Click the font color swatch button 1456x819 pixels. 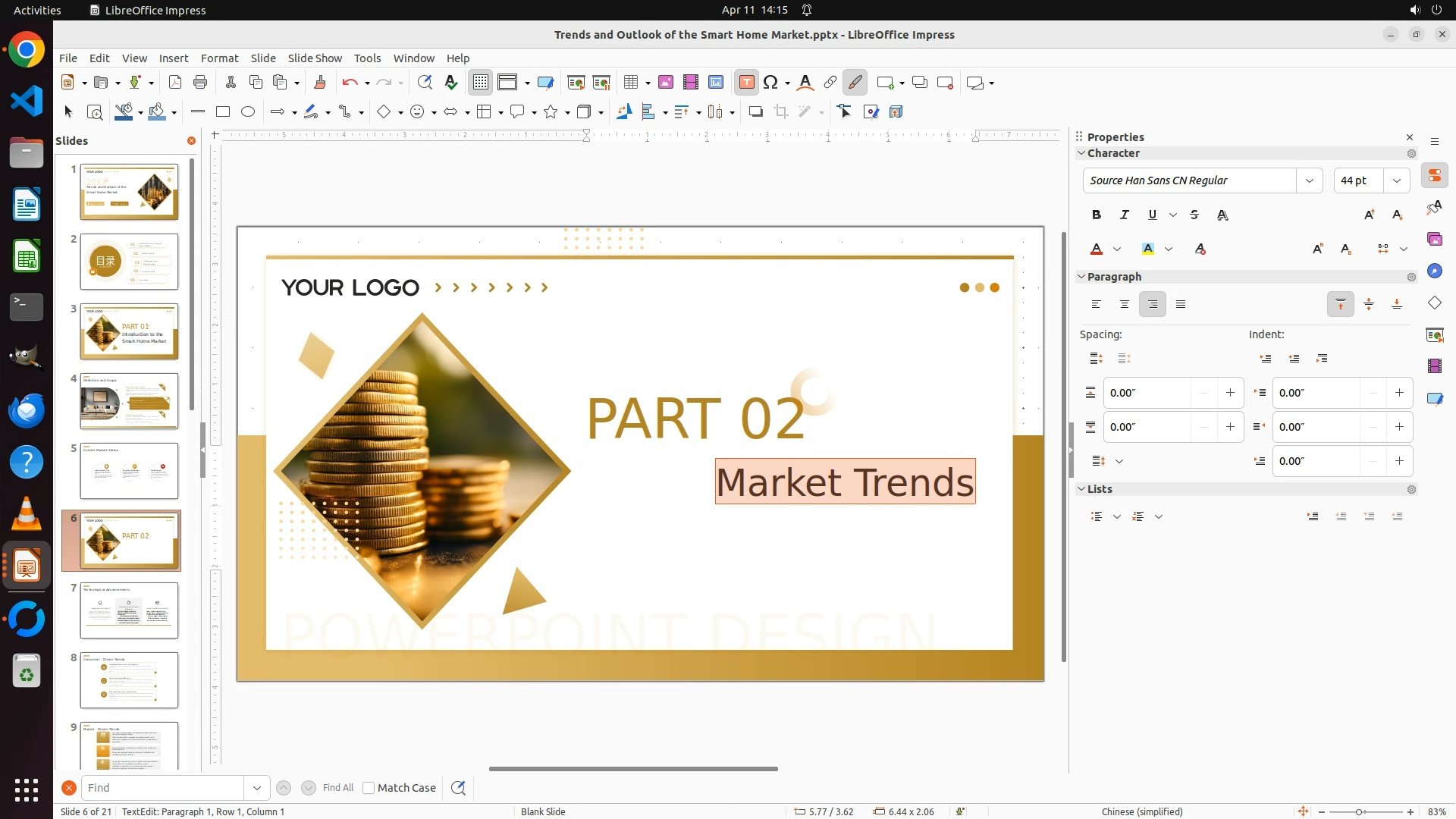[x=1097, y=249]
